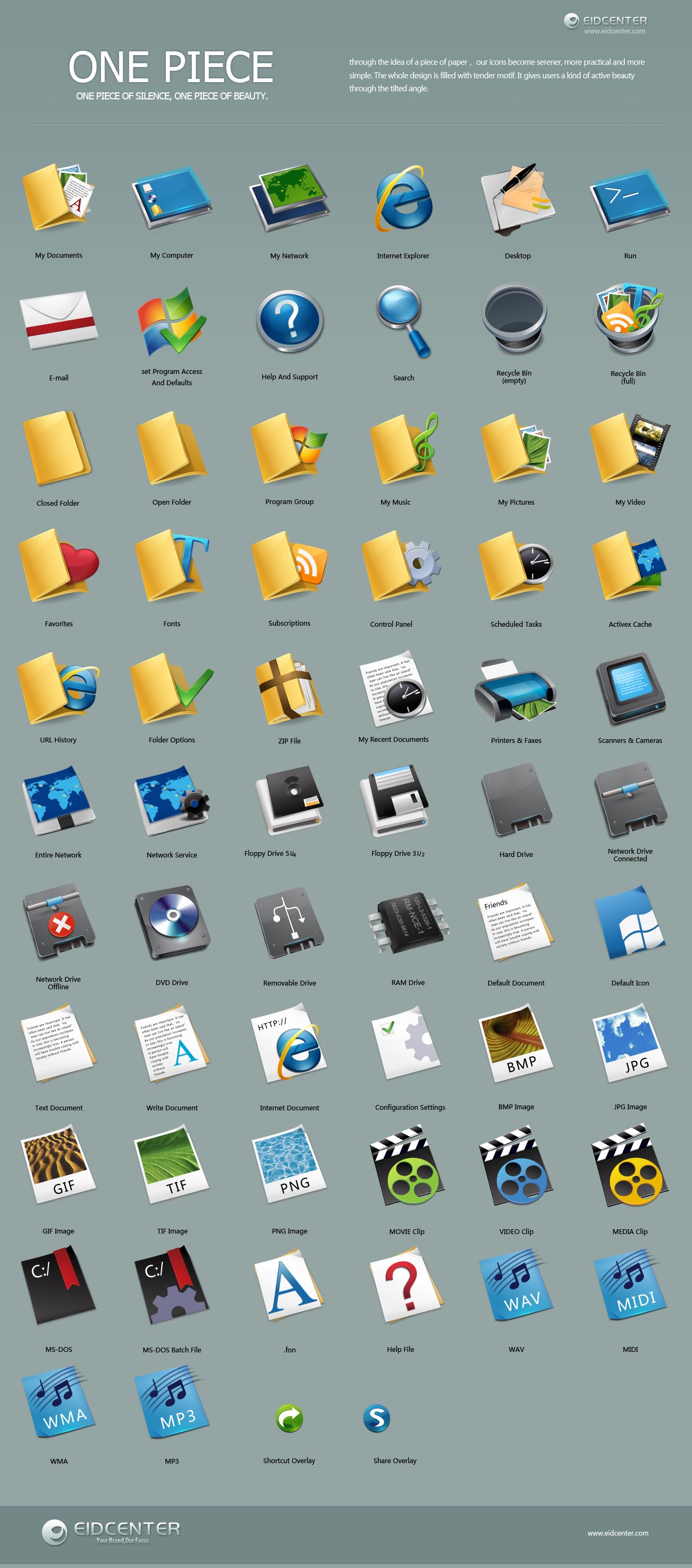692x1568 pixels.
Task: Click the MP3 audio icon
Action: point(172,1403)
